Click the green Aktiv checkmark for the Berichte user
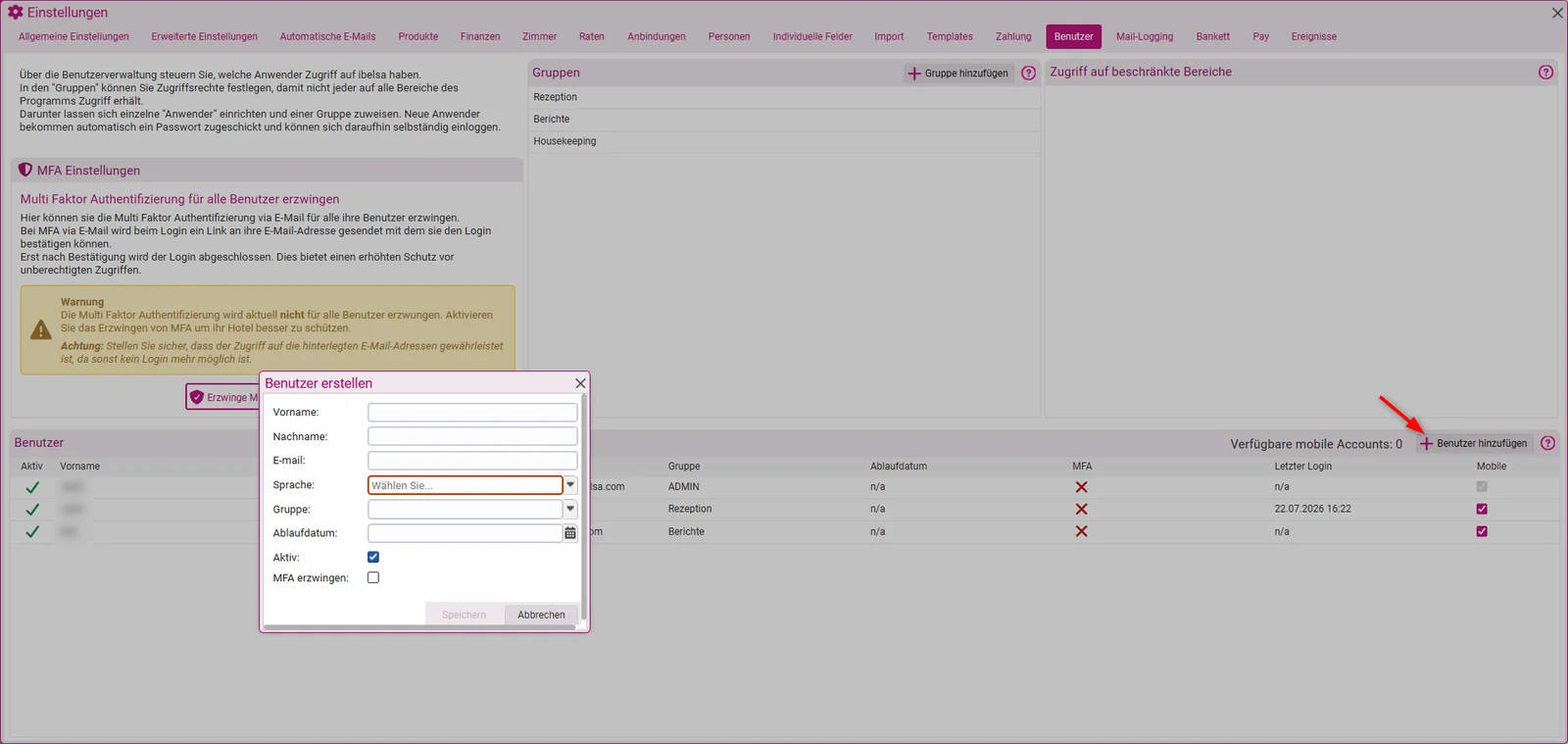Viewport: 1568px width, 744px height. pos(32,531)
